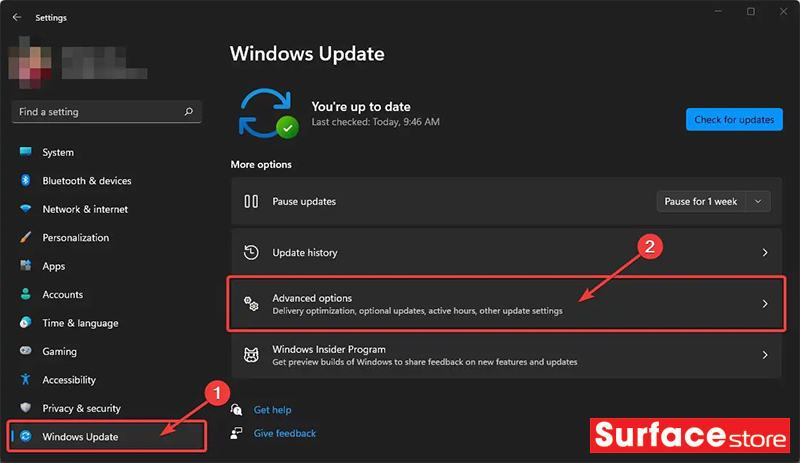Click the Privacy shield icon
Screen dimensions: 800x463
tap(26, 408)
